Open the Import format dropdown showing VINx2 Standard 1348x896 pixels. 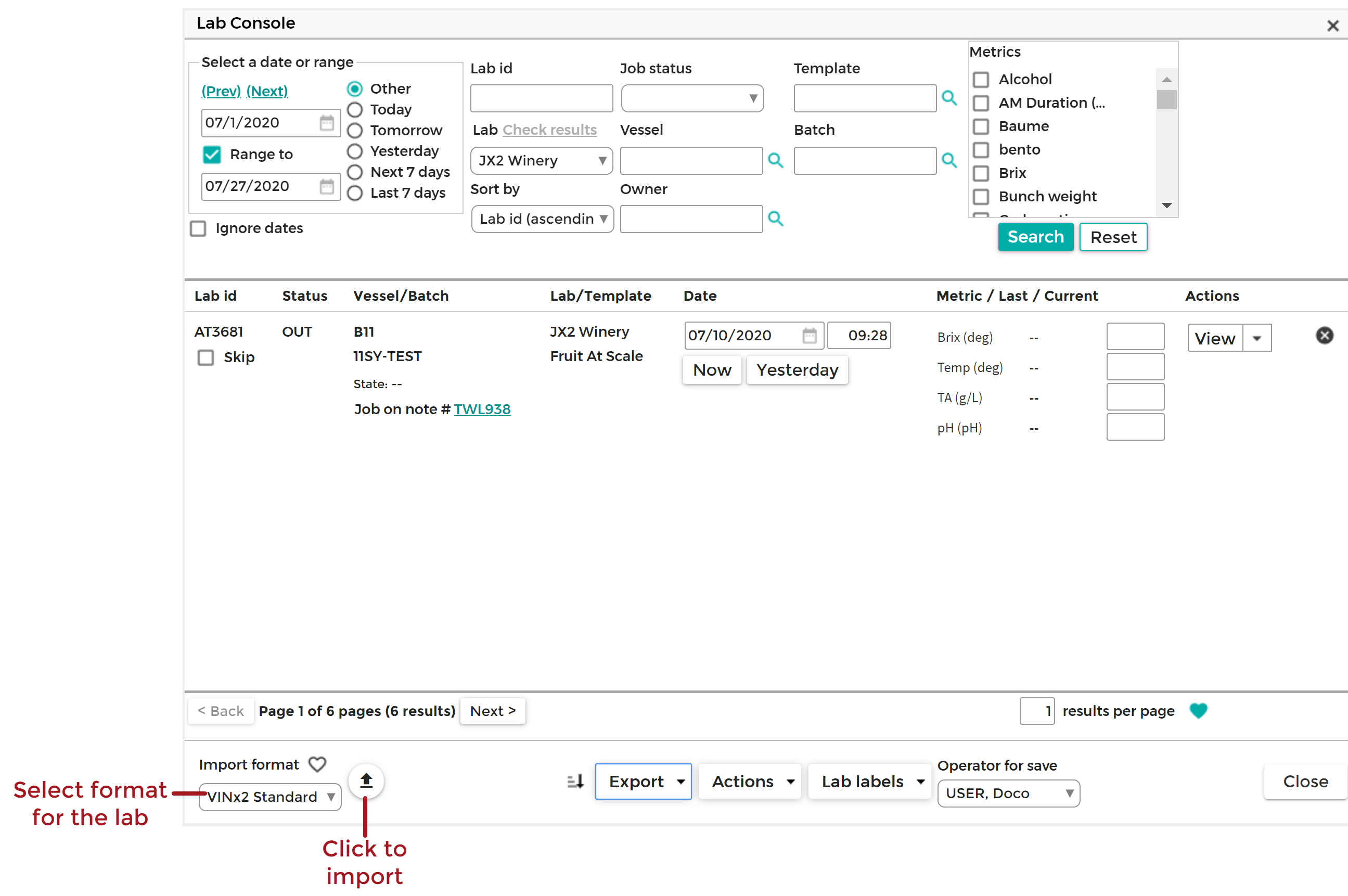[x=269, y=797]
